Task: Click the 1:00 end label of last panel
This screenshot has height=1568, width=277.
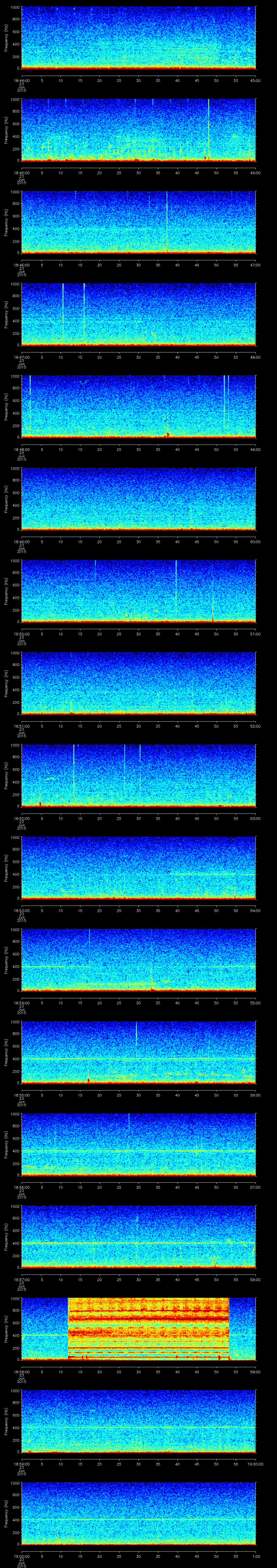Action: click(256, 1556)
